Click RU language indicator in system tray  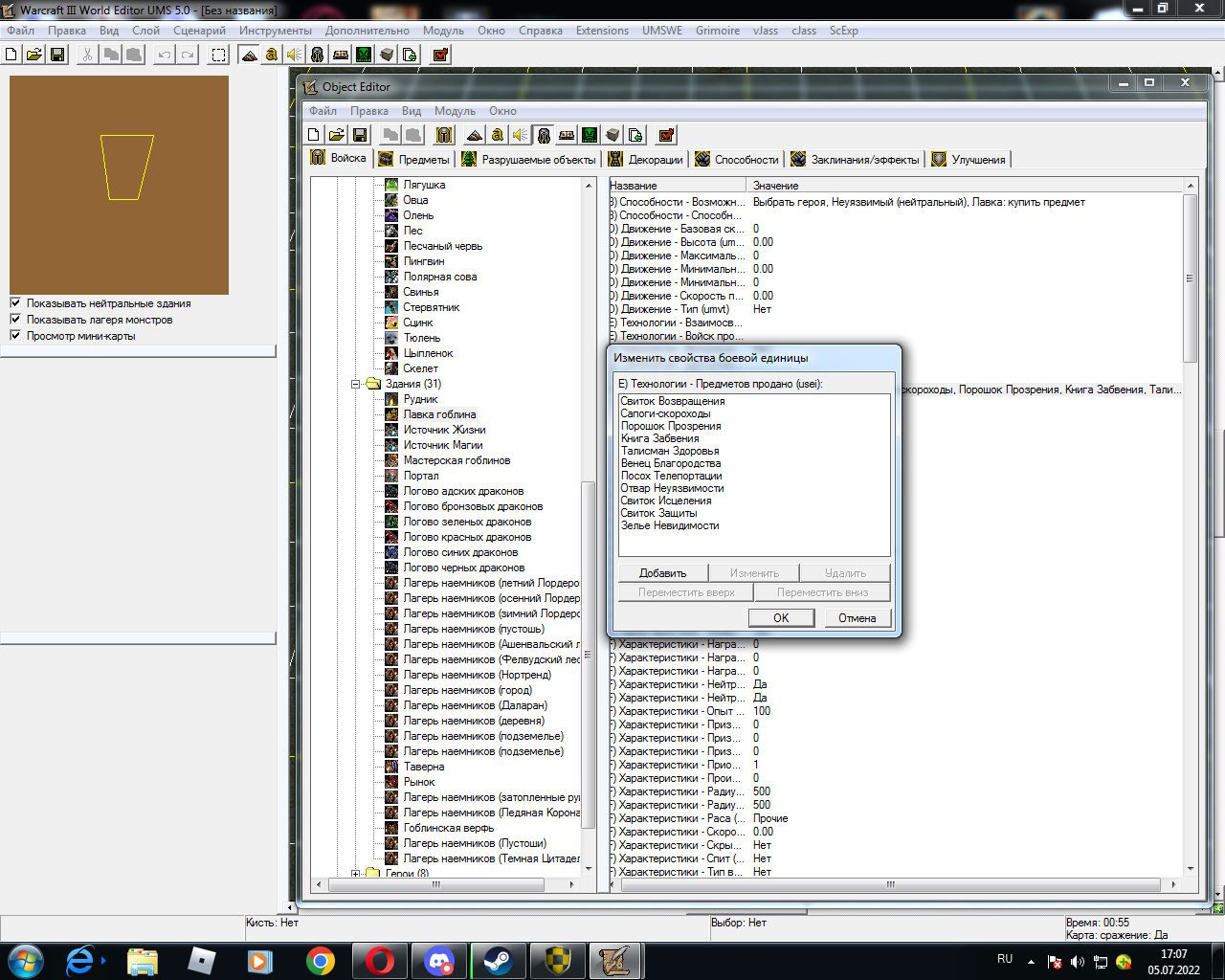[x=1005, y=959]
